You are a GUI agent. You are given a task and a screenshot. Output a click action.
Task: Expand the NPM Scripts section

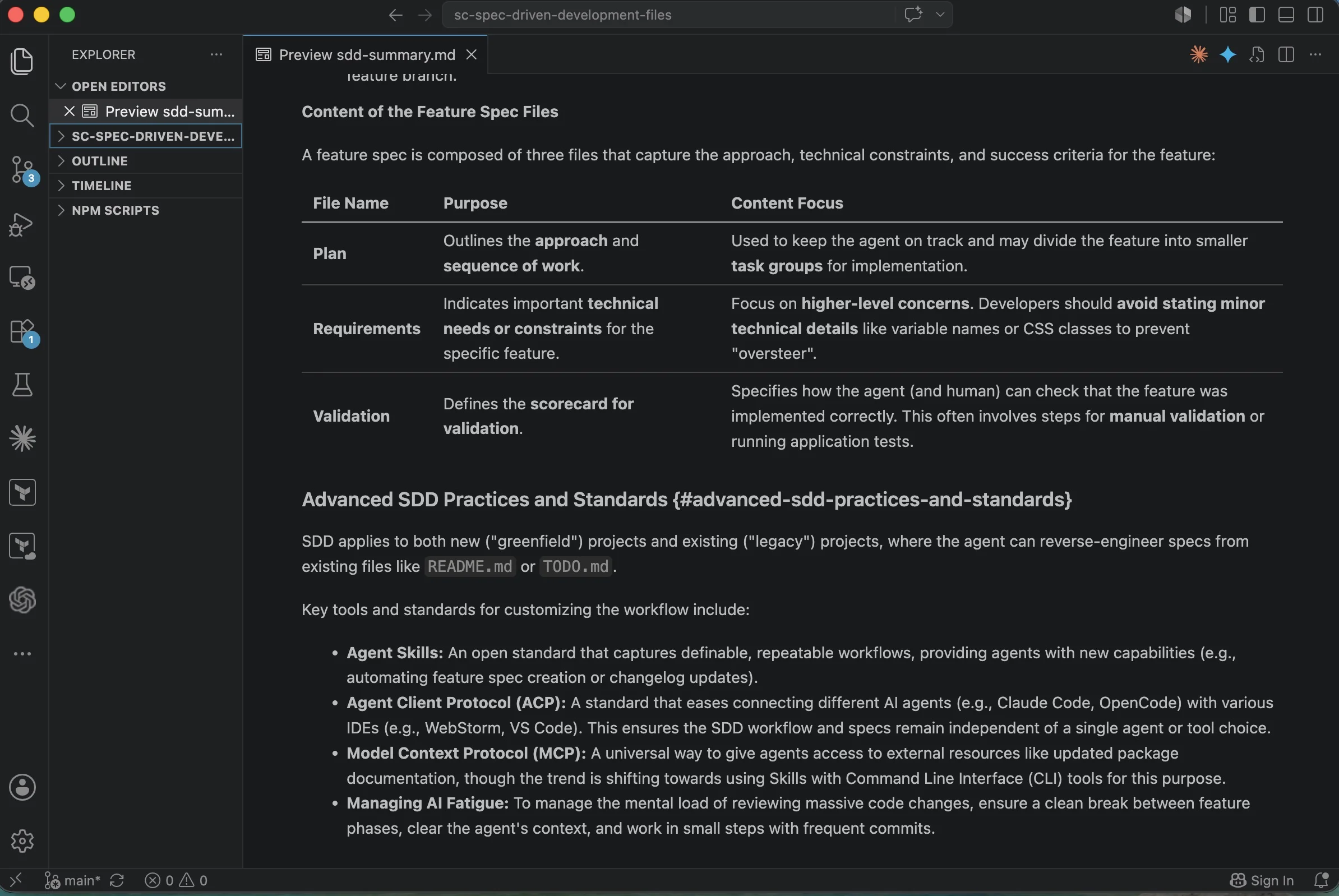(x=146, y=210)
